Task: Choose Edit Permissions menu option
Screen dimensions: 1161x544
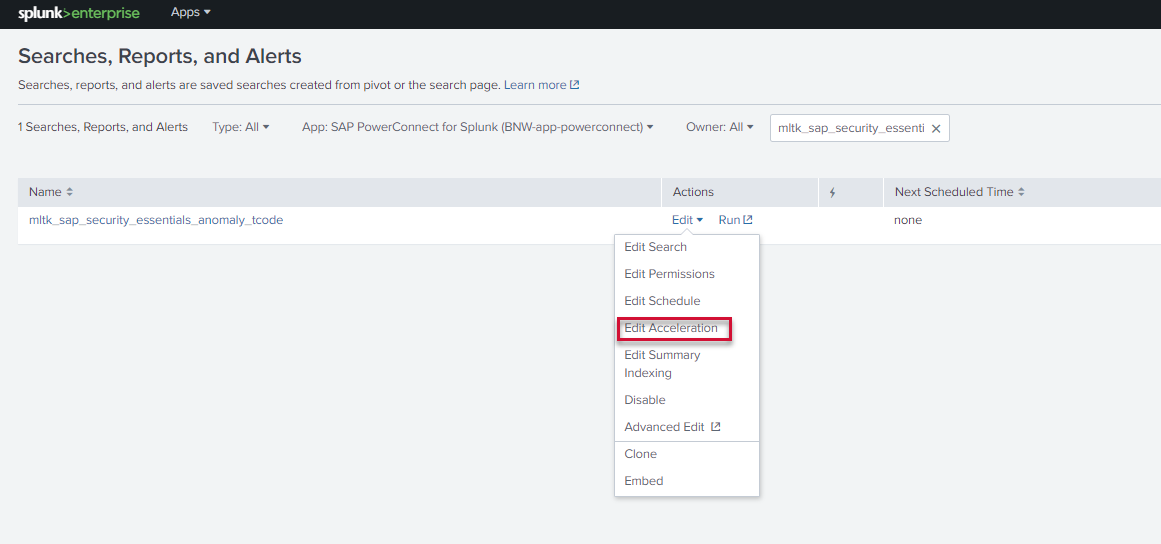Action: point(669,274)
